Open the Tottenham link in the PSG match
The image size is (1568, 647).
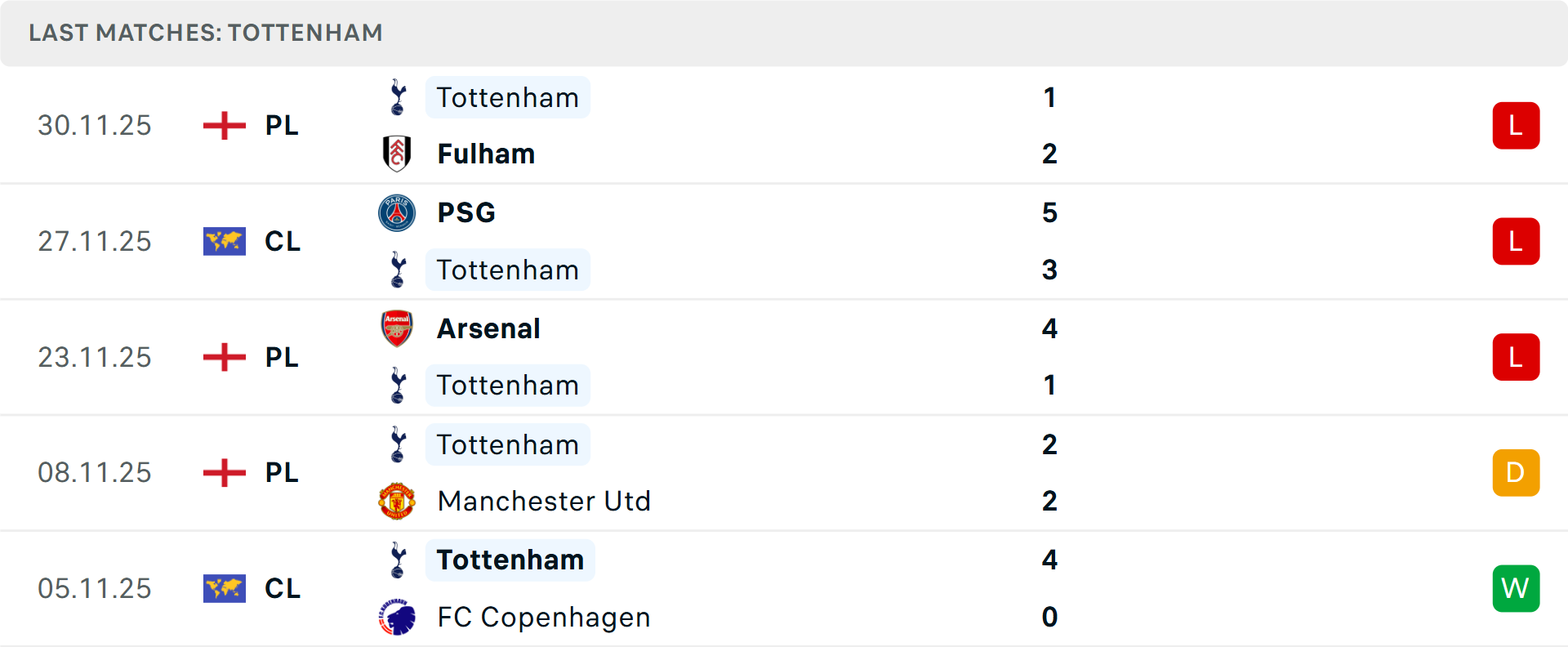point(508,270)
